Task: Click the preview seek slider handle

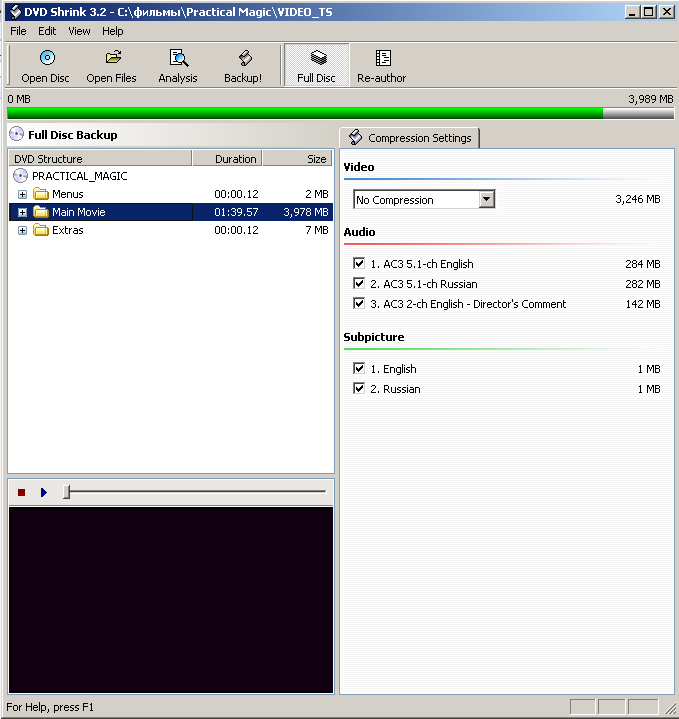Action: coord(67,492)
